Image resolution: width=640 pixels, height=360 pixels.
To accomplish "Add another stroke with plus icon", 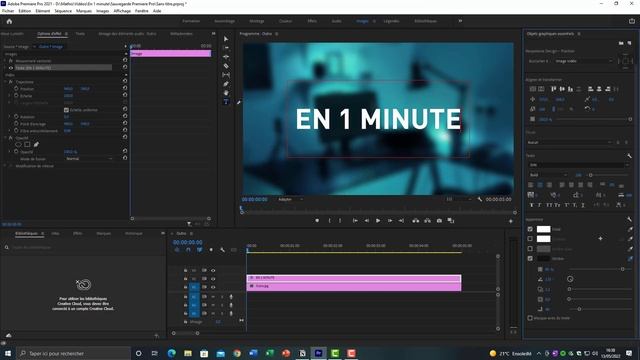I will [600, 238].
